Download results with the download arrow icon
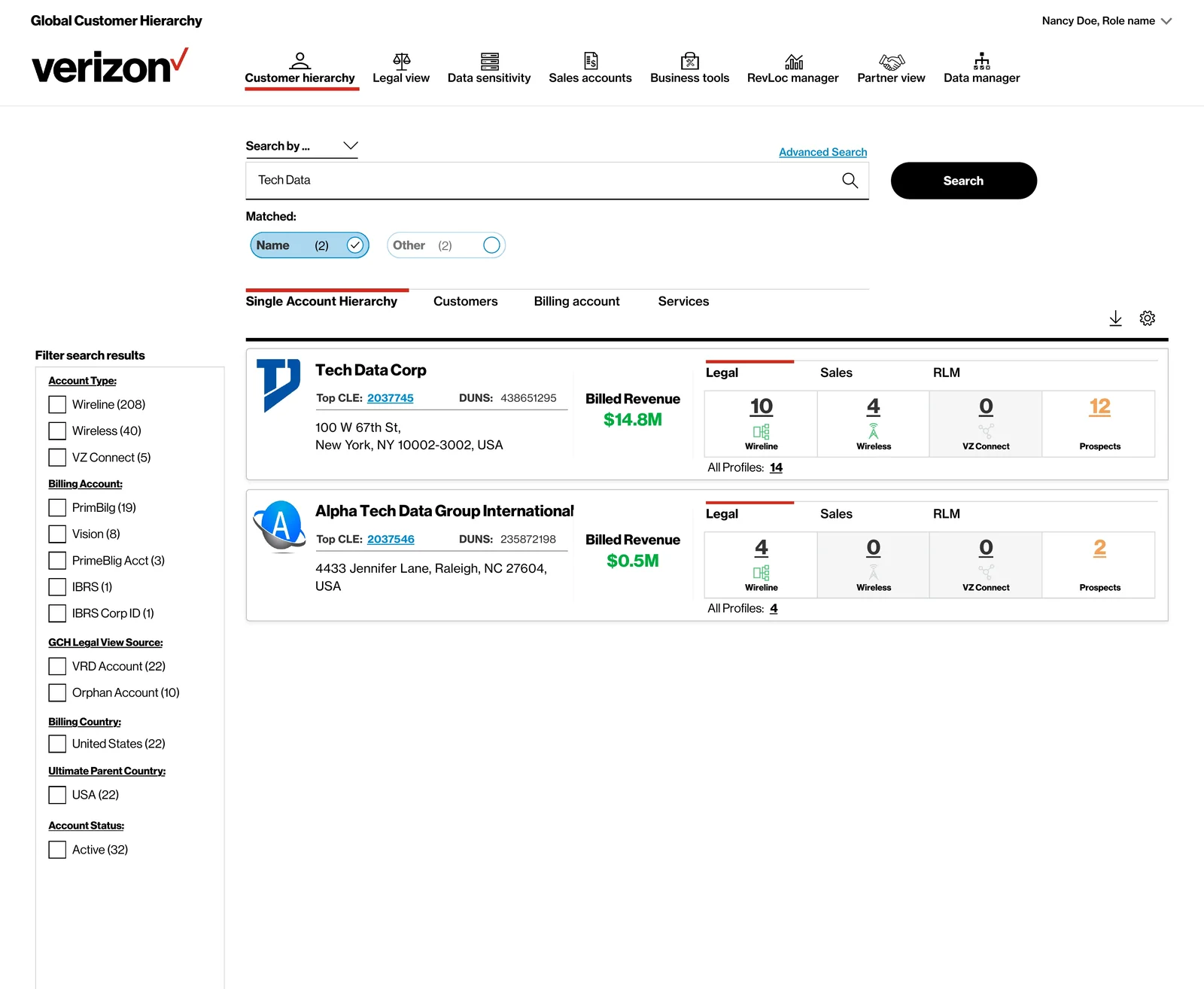1204x989 pixels. pos(1115,318)
